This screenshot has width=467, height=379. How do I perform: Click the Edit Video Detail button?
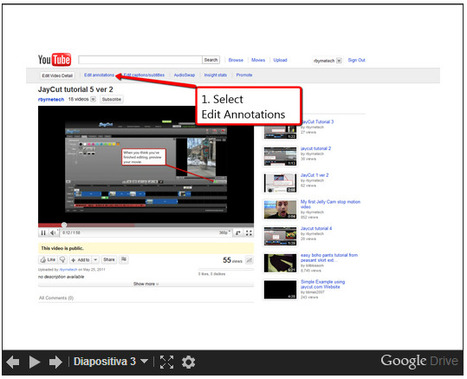tap(57, 76)
